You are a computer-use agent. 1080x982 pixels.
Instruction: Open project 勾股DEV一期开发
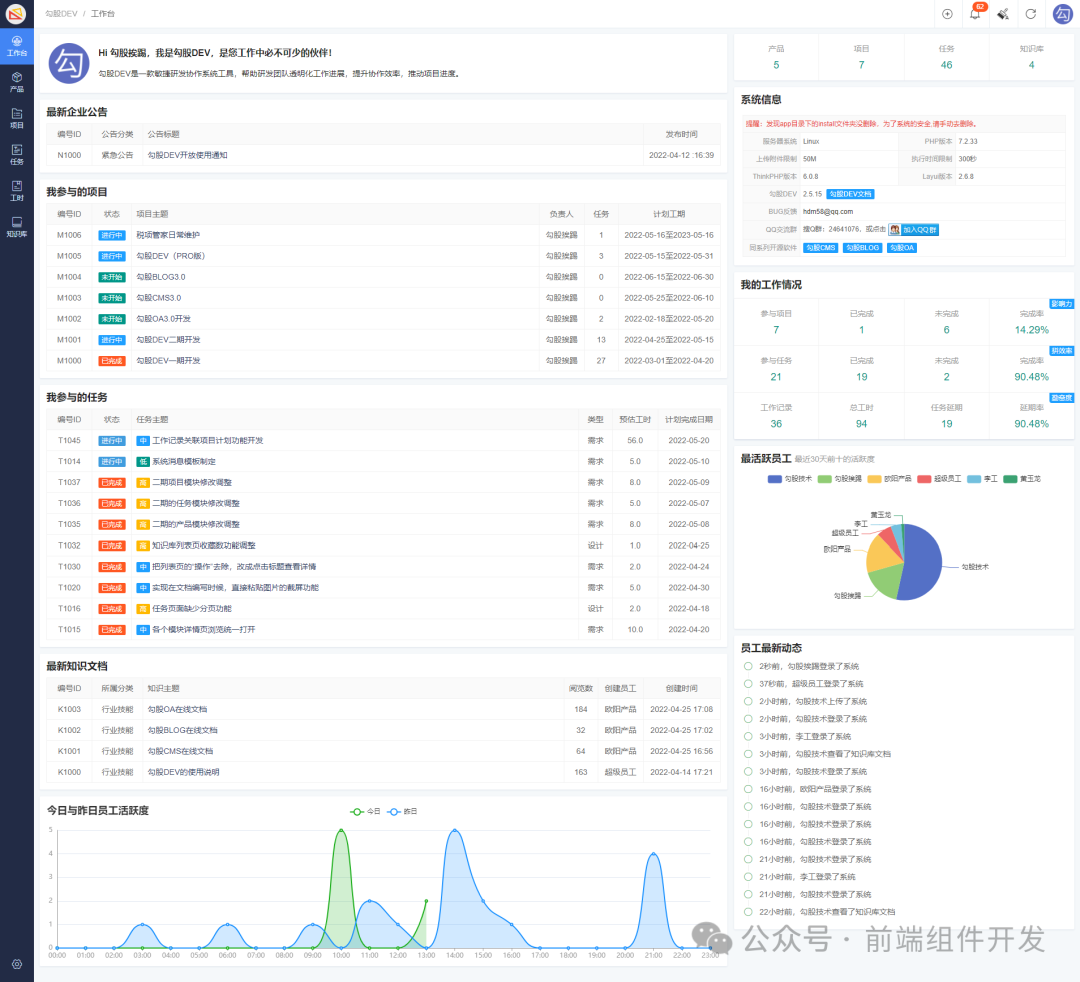[x=168, y=361]
